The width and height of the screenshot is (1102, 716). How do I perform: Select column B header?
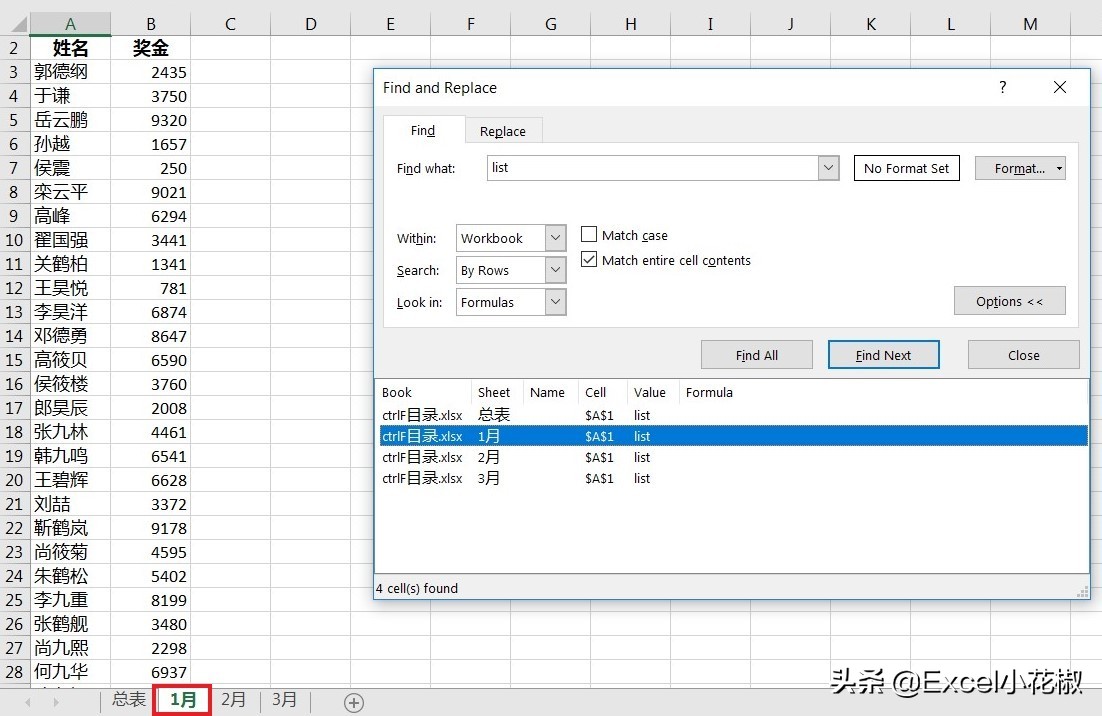pyautogui.click(x=150, y=25)
